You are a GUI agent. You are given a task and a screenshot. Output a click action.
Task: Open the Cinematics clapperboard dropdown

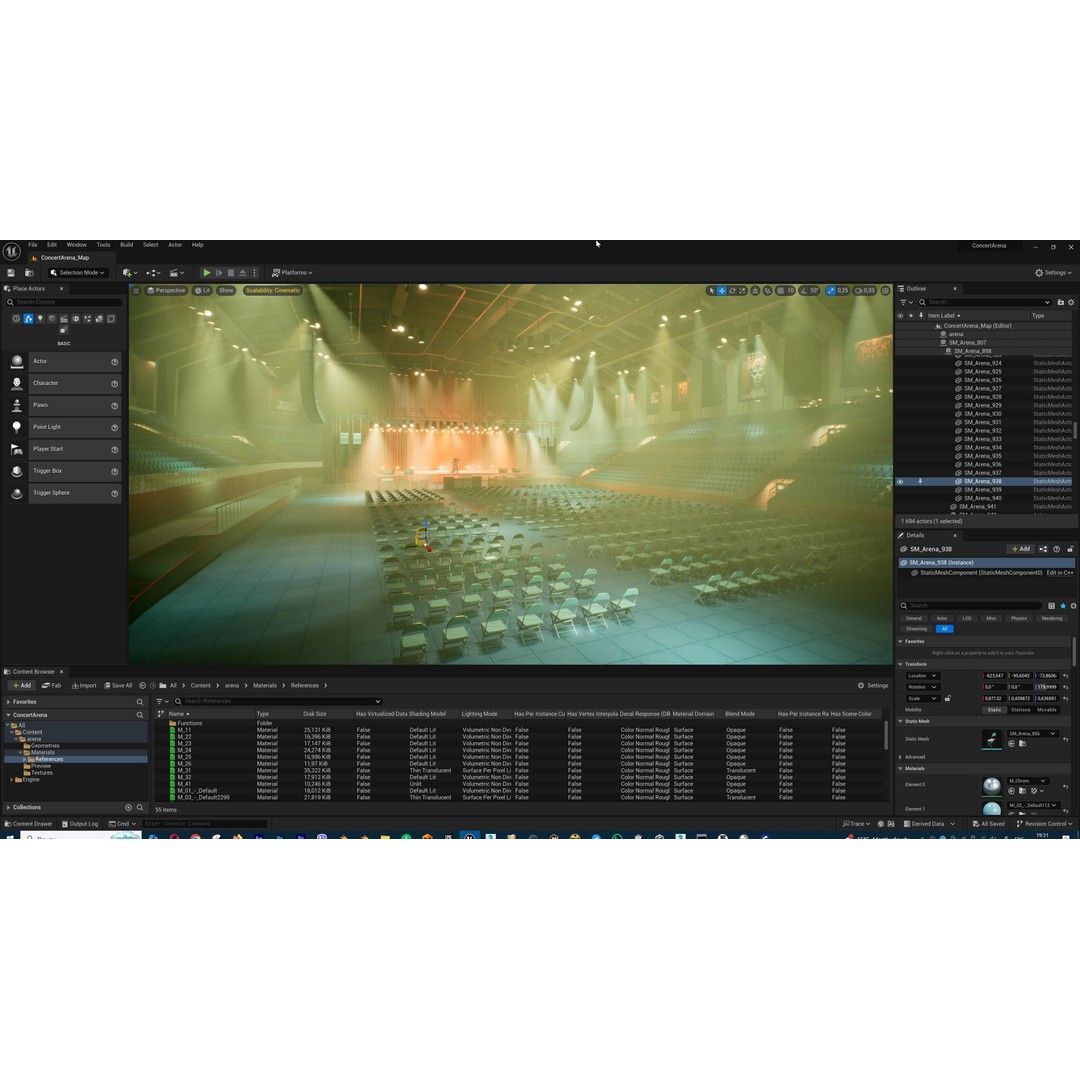(x=176, y=273)
